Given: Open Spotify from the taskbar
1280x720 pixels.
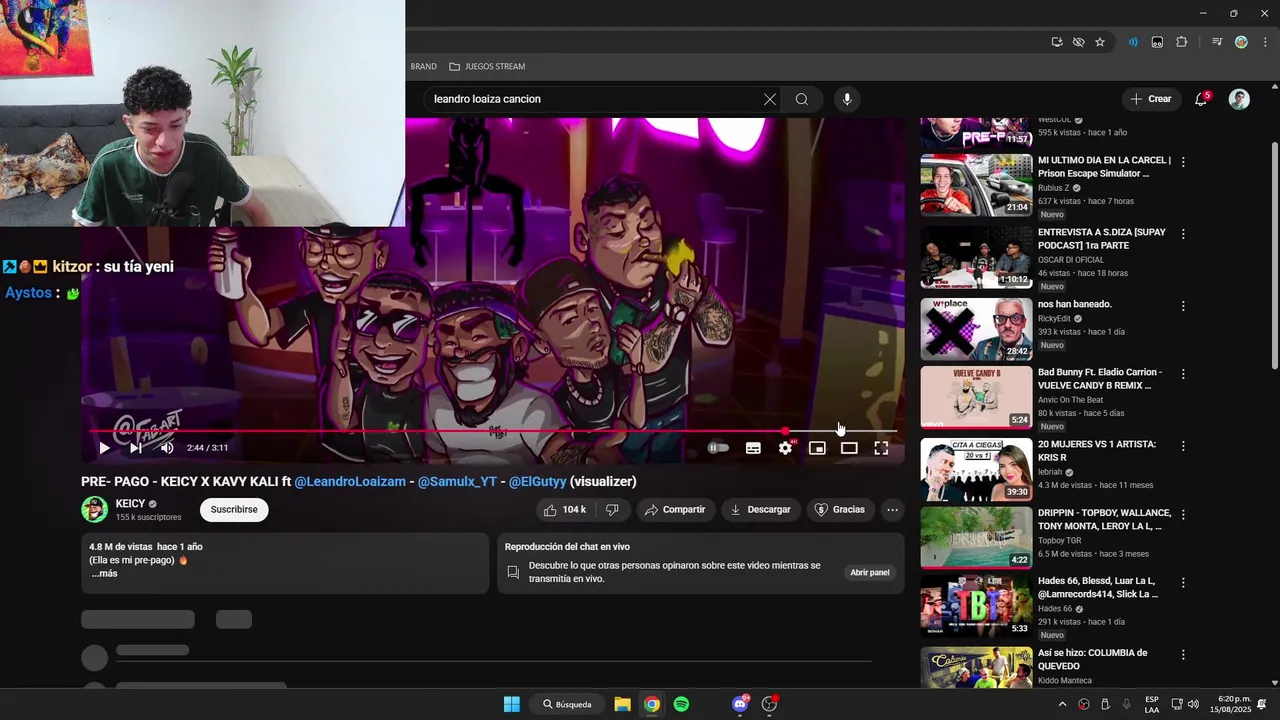Looking at the screenshot, I should [681, 704].
